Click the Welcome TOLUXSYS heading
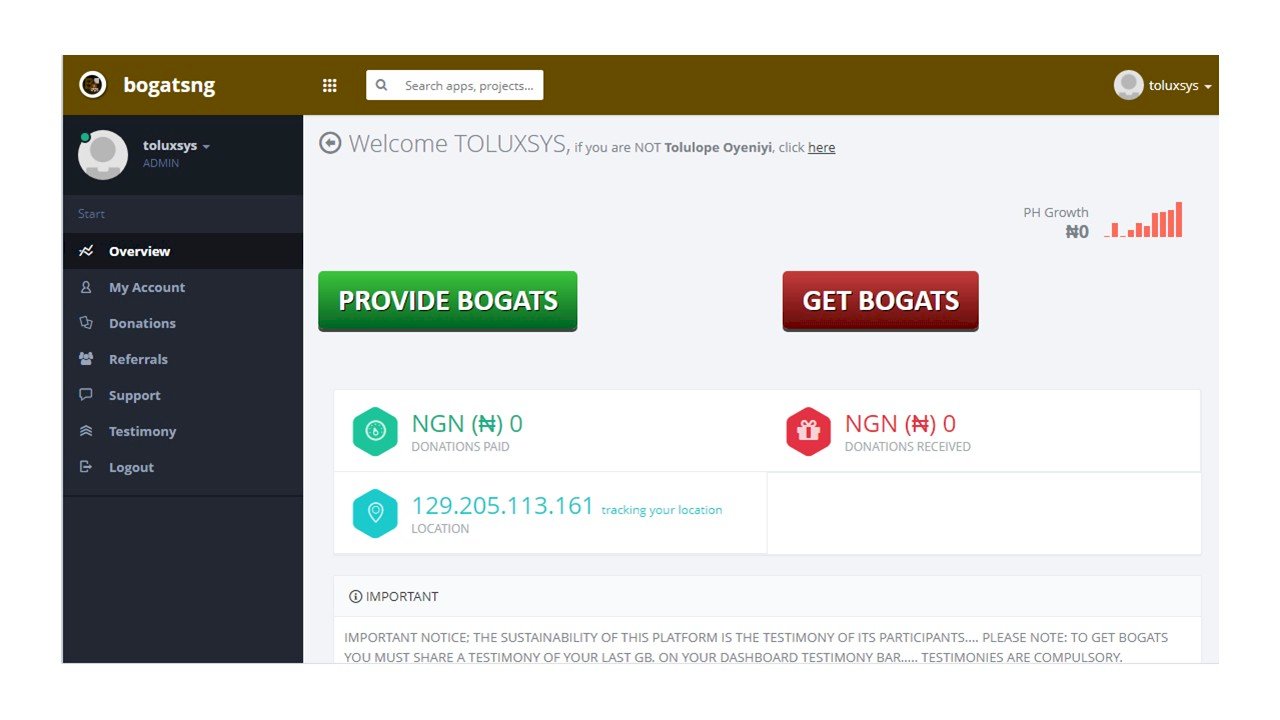1280x720 pixels. (x=459, y=143)
